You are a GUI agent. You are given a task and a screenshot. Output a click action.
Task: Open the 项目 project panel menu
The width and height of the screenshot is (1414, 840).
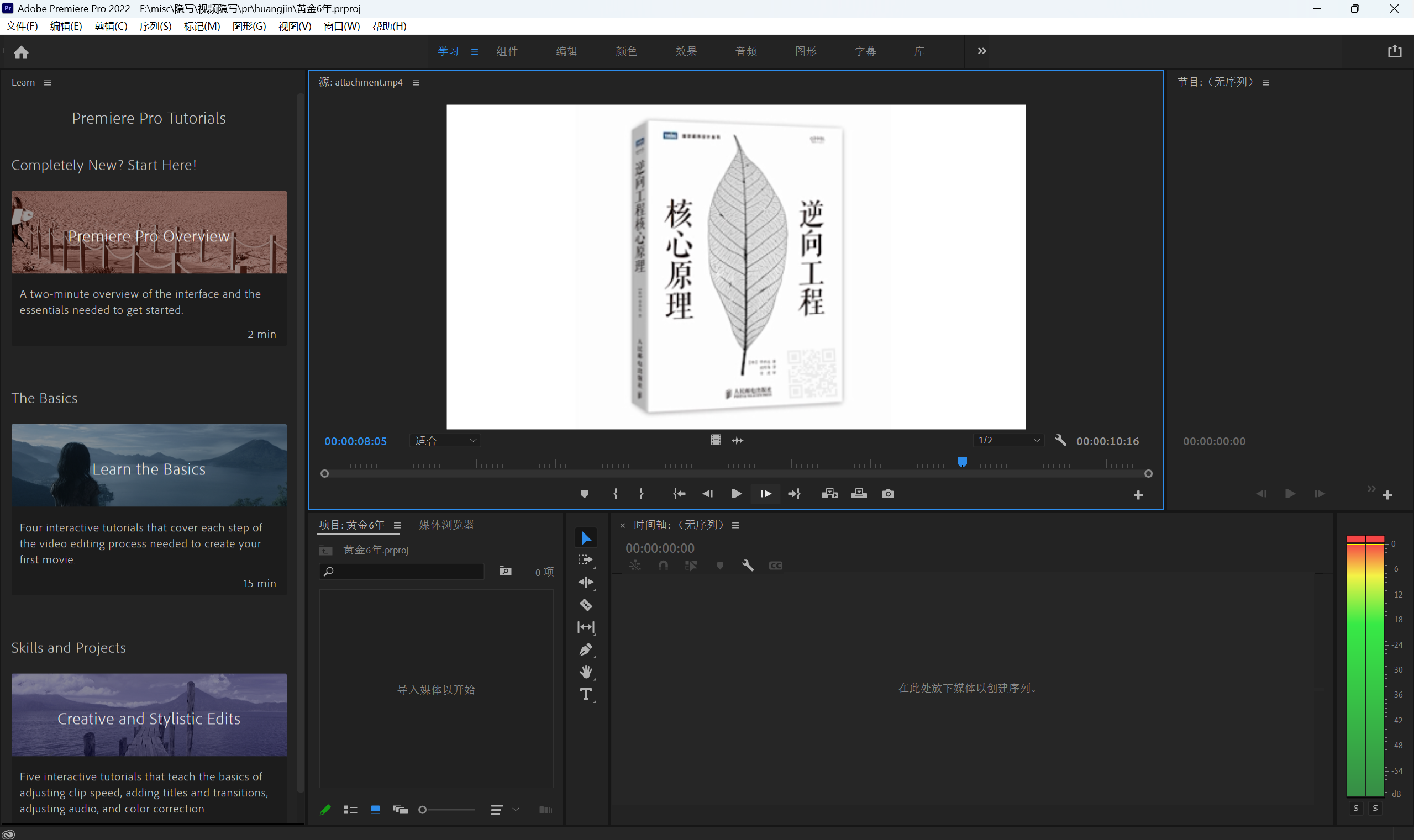tap(397, 525)
